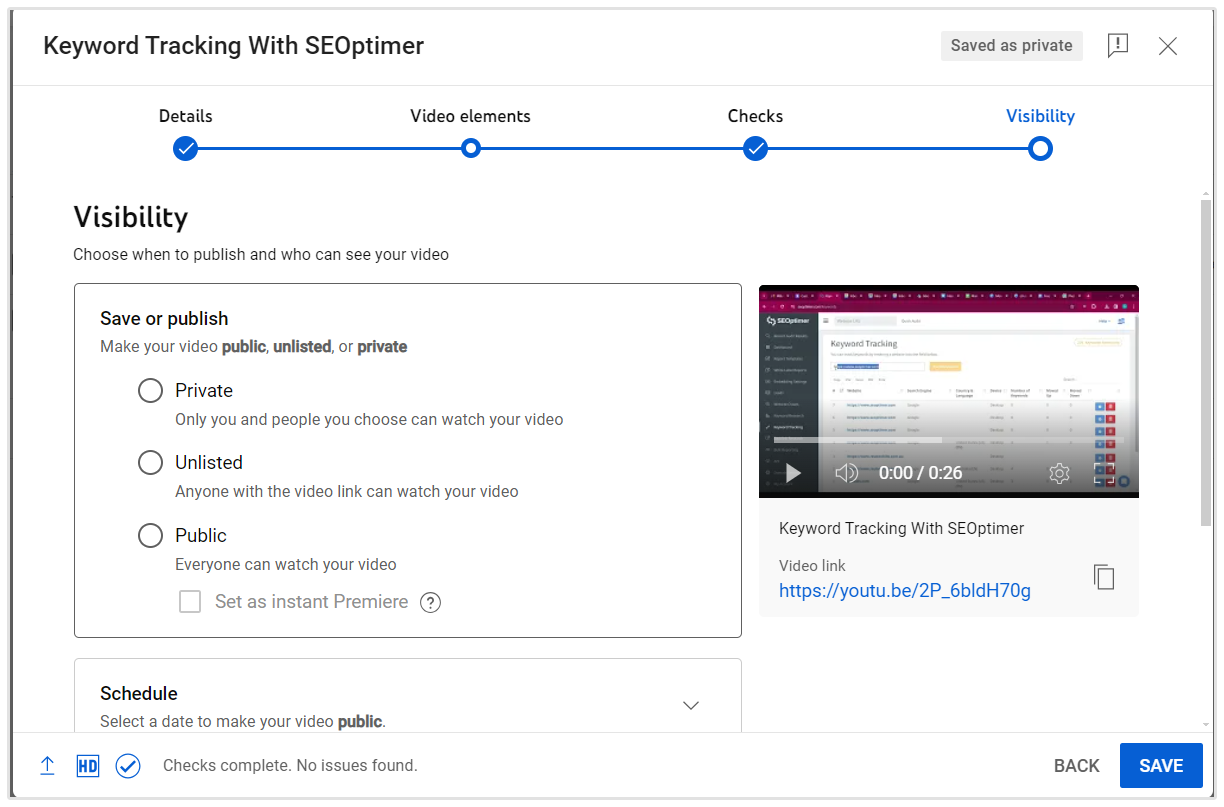Go to the Details step
Viewport: 1224px width, 807px height.
pyautogui.click(x=185, y=149)
